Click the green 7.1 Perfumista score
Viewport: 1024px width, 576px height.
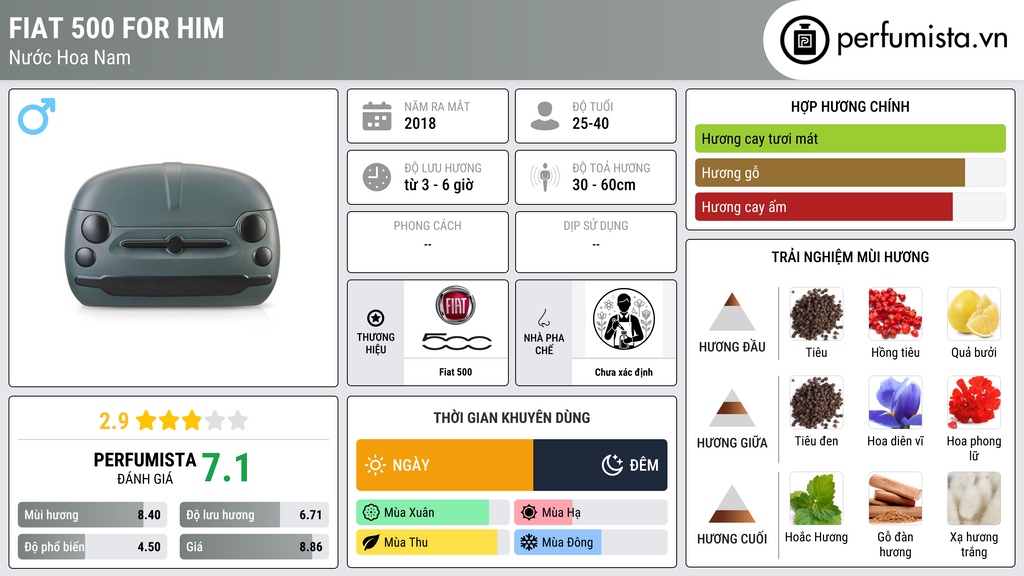(x=225, y=468)
